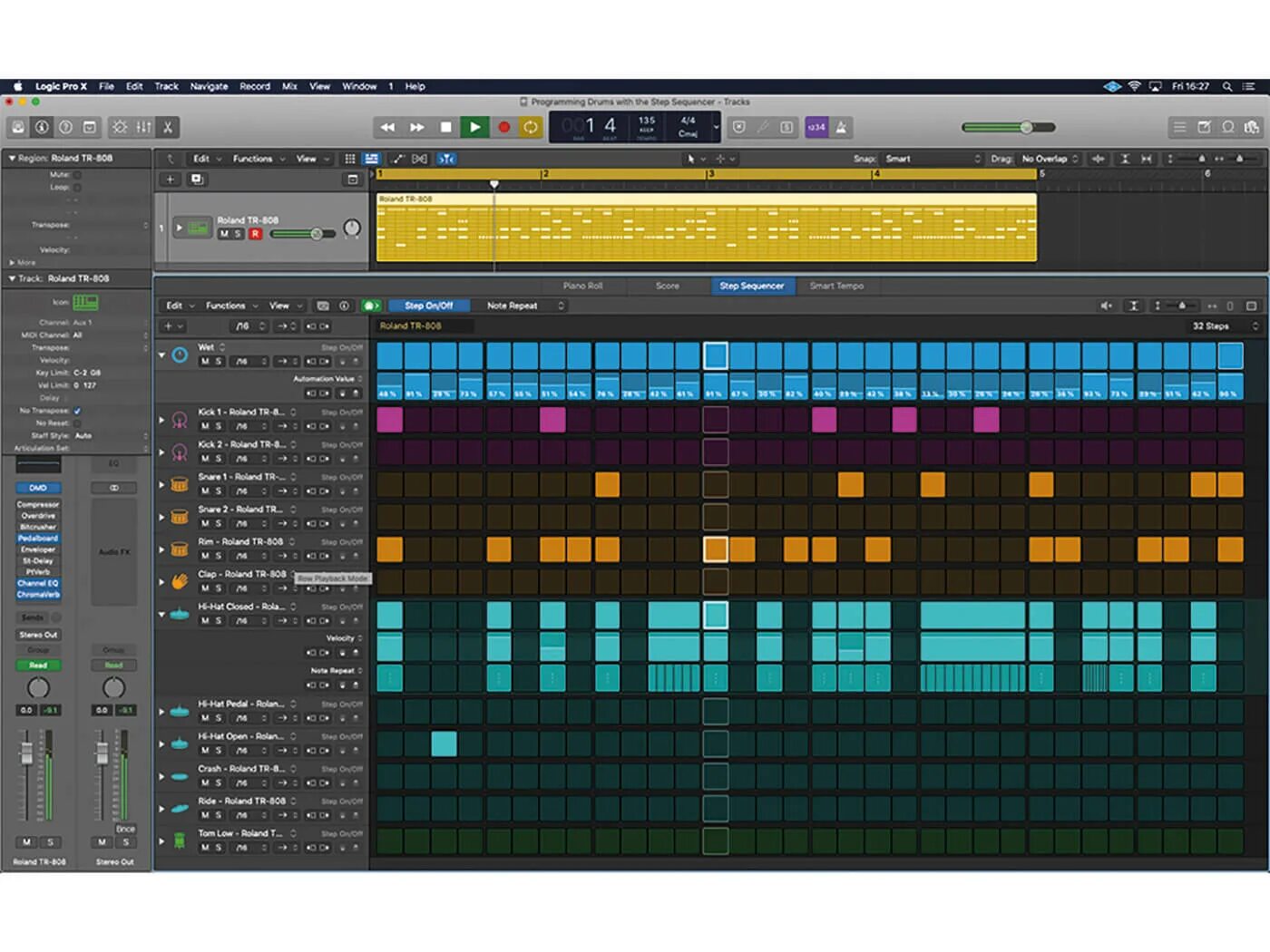This screenshot has width=1270, height=952.
Task: Toggle green pattern preview button in Step Sequencer
Action: 370,306
